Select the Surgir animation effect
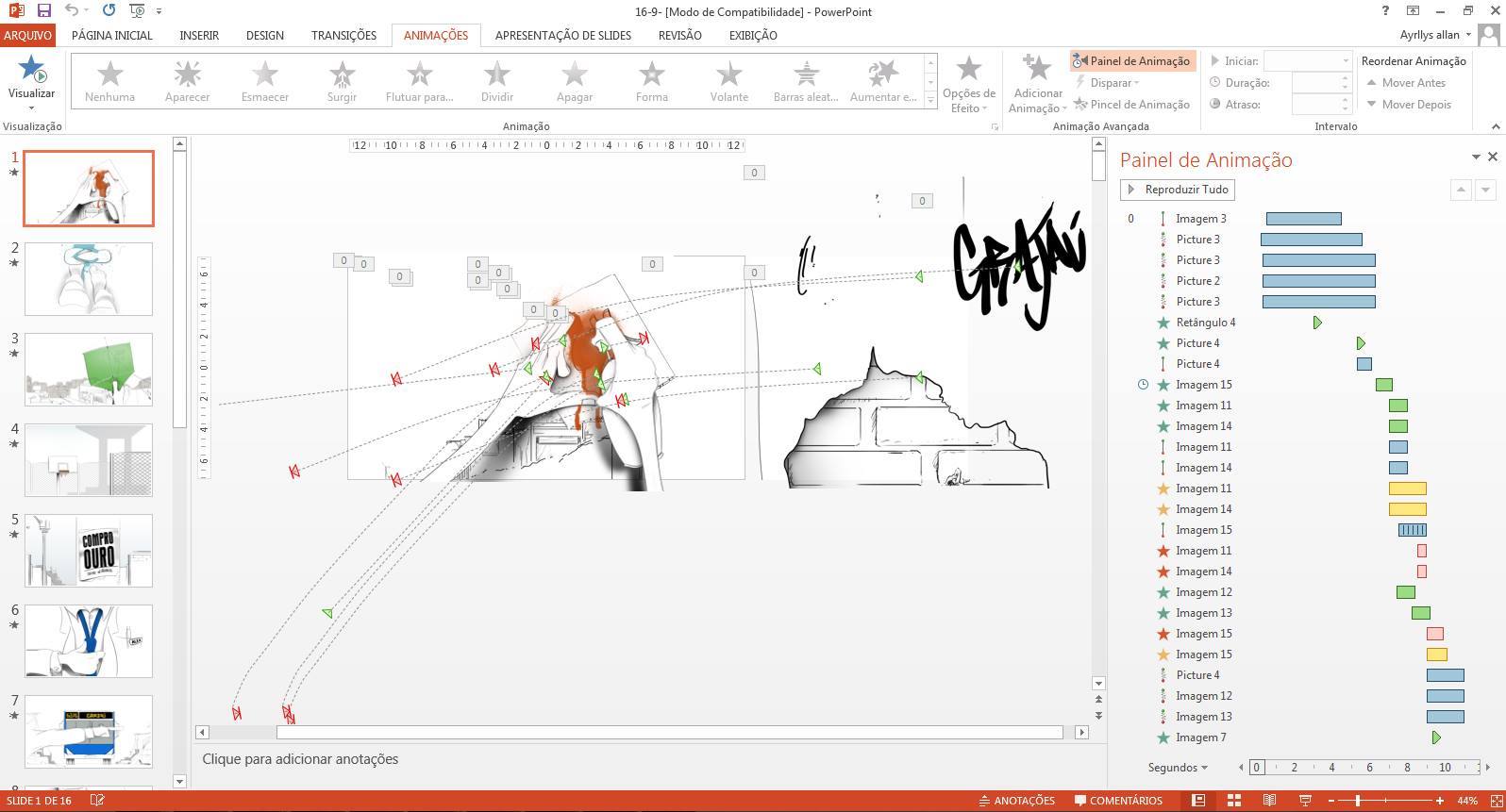This screenshot has height=812, width=1506. point(342,81)
